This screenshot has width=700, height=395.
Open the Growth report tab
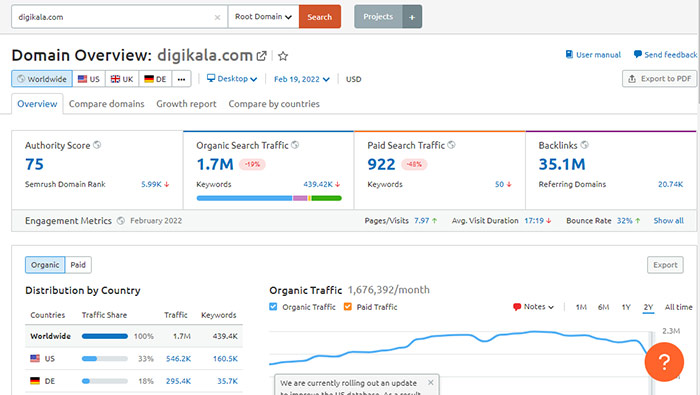point(186,104)
